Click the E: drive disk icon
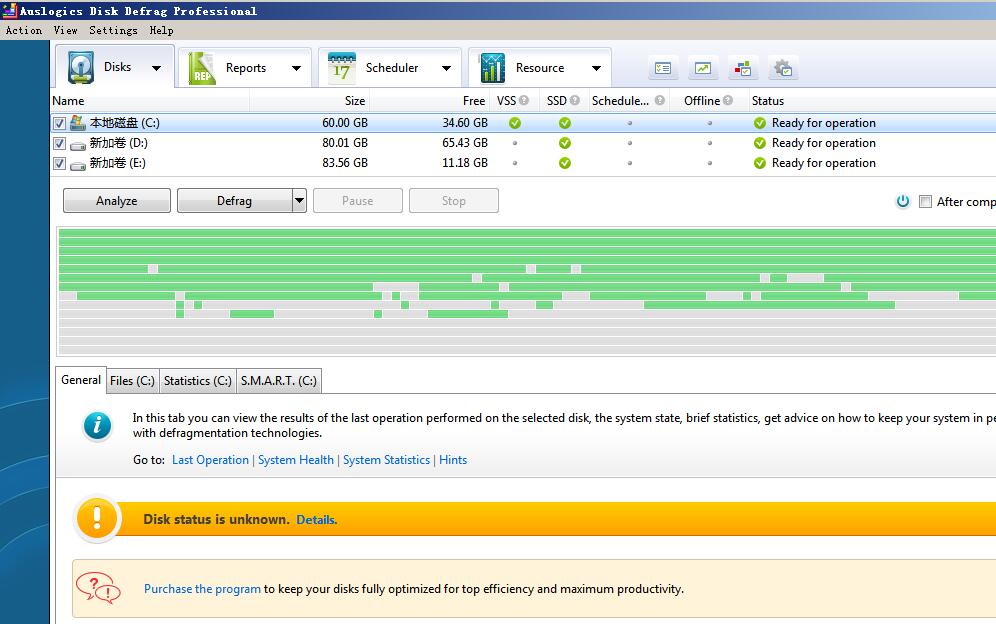This screenshot has width=996, height=624. pyautogui.click(x=77, y=166)
